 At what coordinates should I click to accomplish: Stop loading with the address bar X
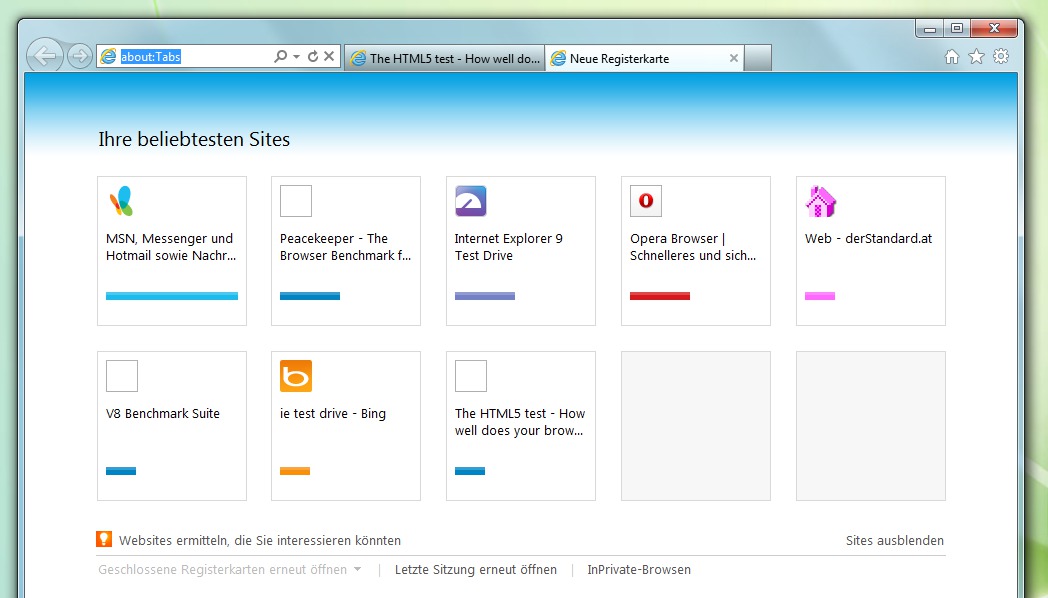[x=329, y=56]
